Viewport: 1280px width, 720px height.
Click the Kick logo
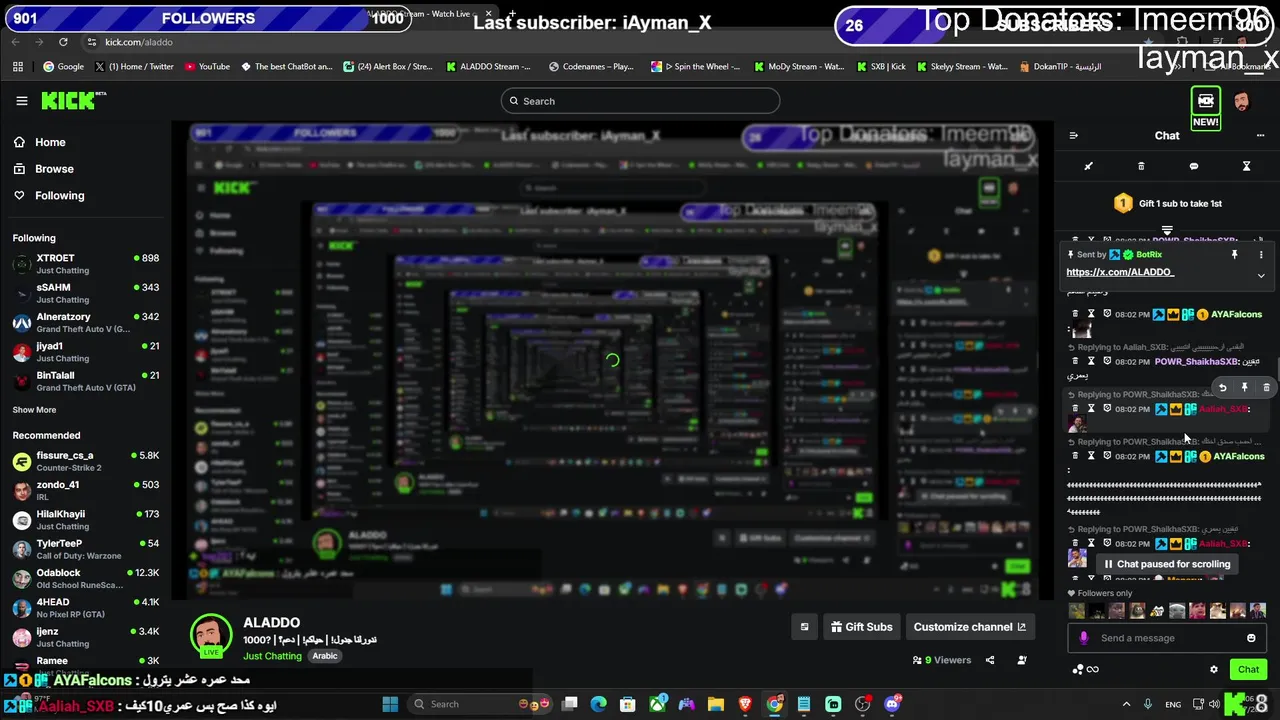[x=73, y=101]
